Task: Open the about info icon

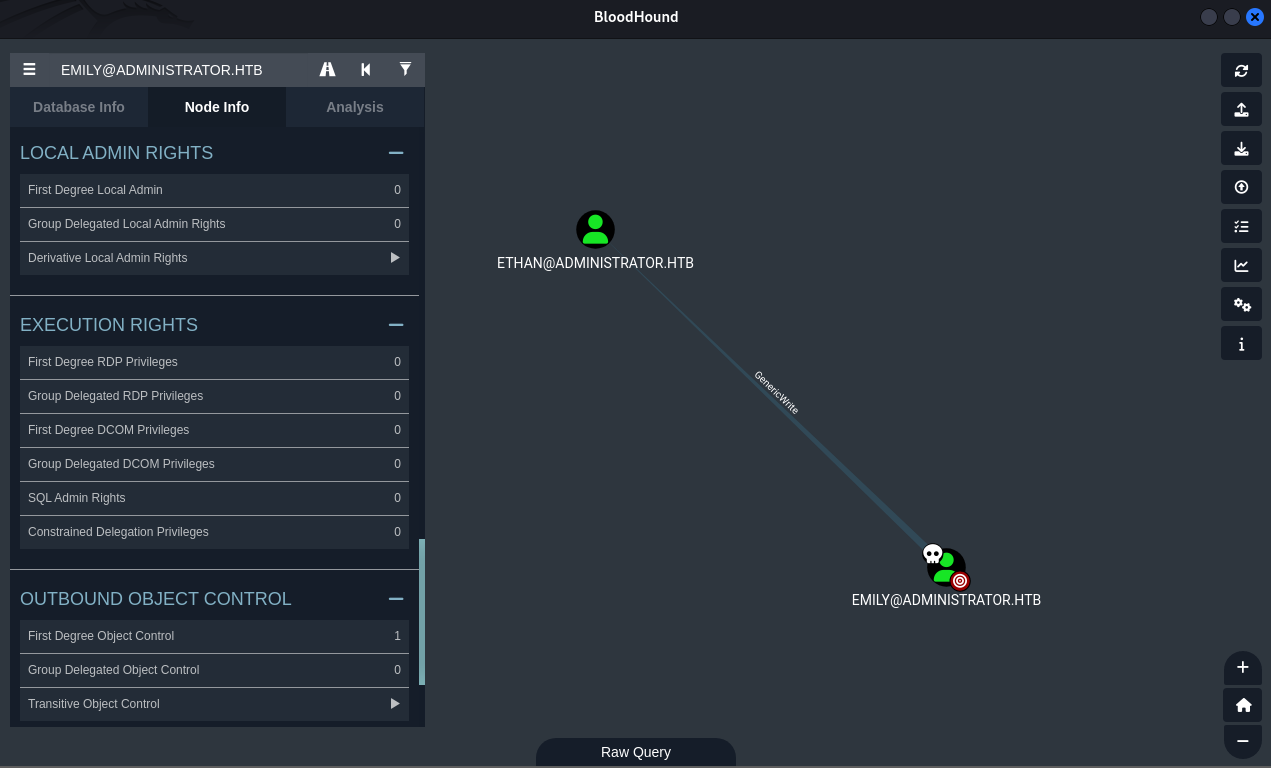Action: (x=1241, y=344)
